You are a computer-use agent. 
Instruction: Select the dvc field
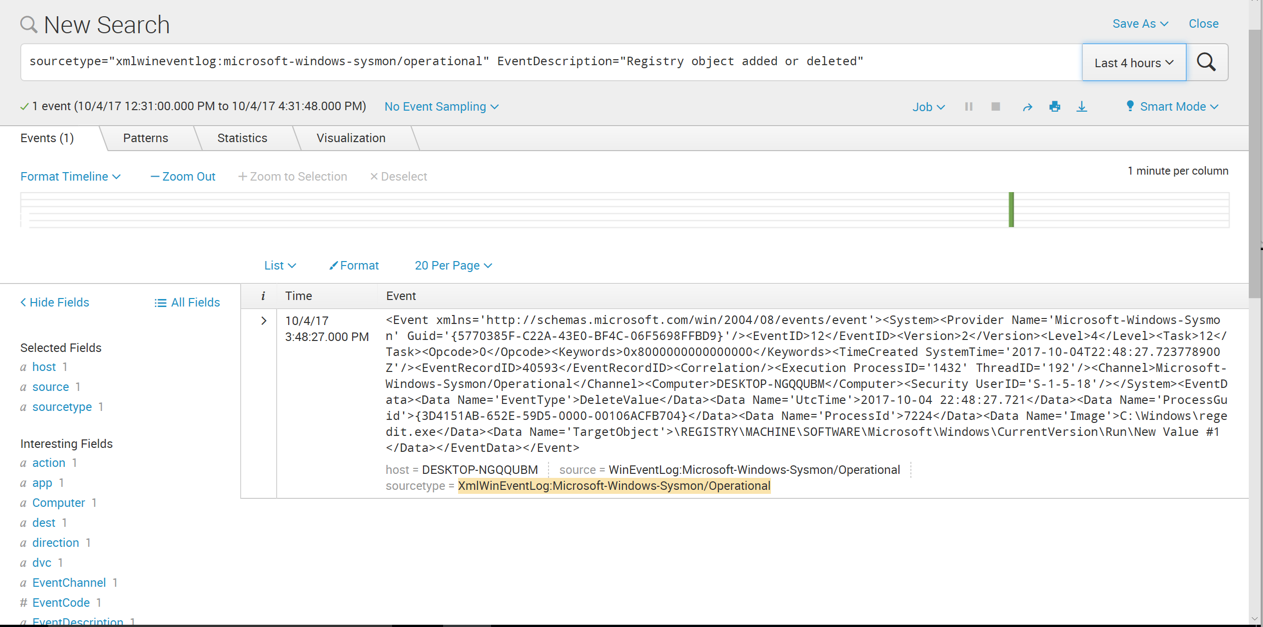(41, 563)
